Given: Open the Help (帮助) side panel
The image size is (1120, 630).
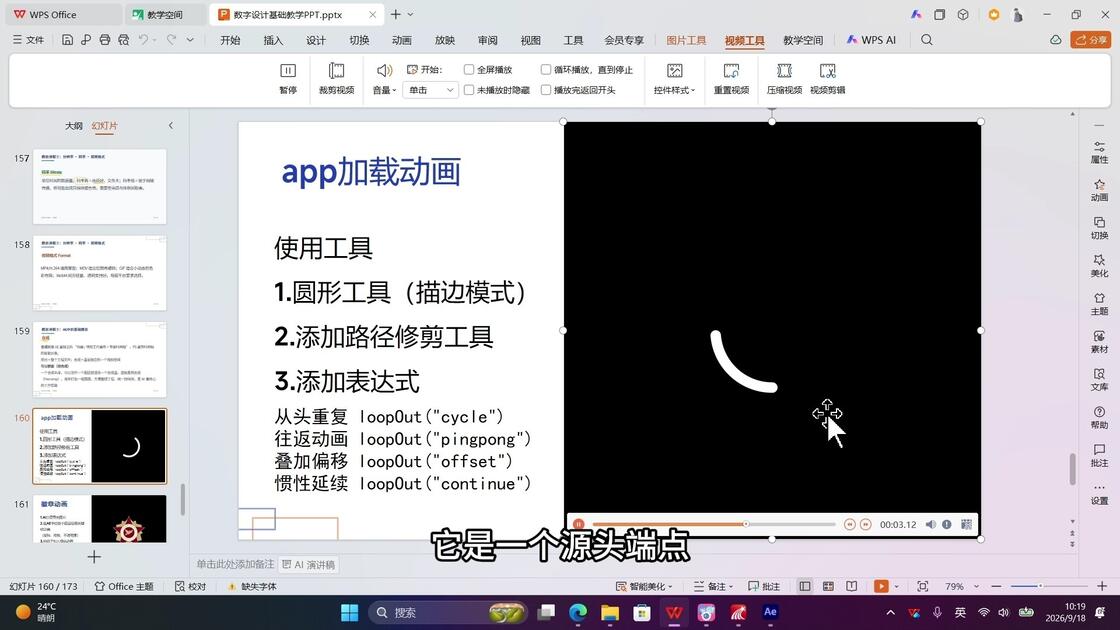Looking at the screenshot, I should tap(1099, 417).
